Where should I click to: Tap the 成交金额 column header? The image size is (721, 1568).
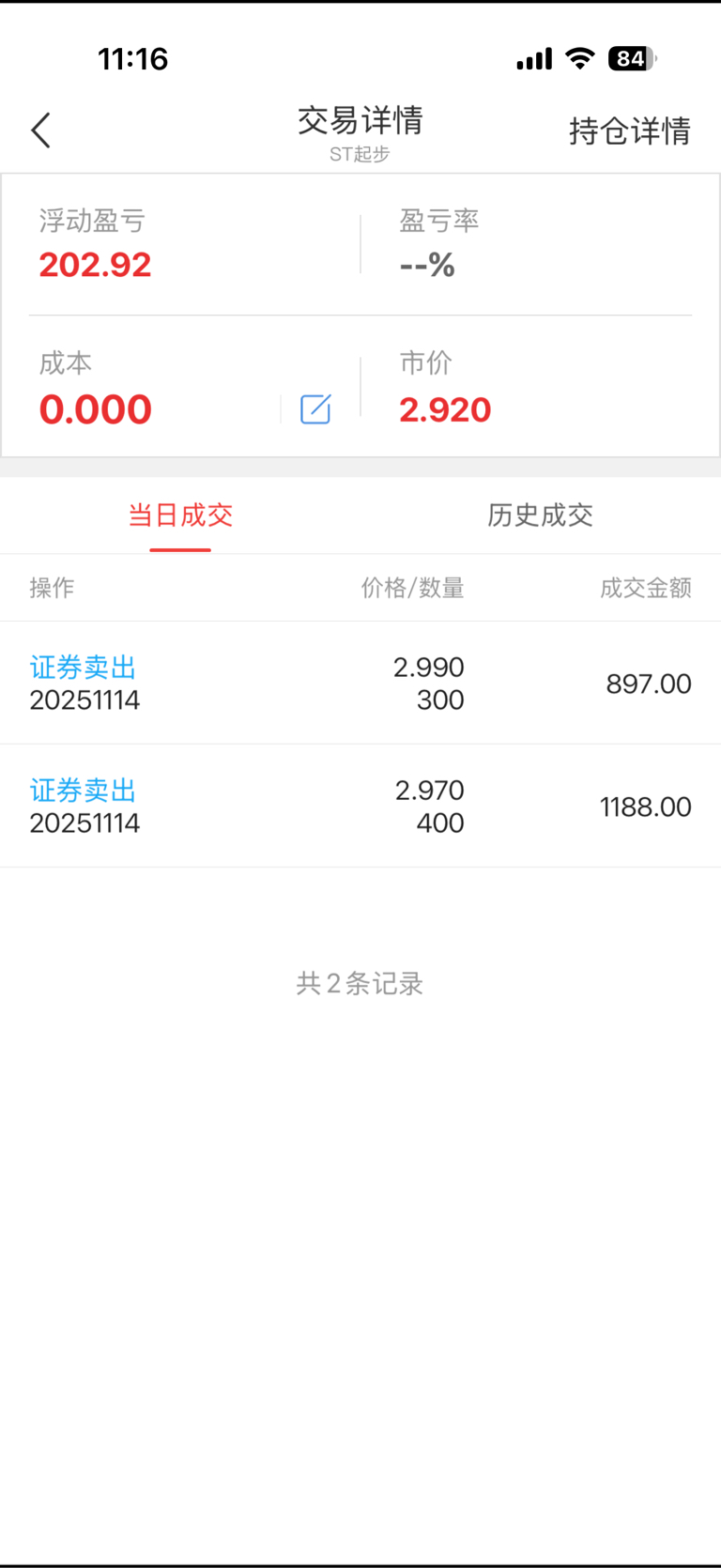click(x=645, y=588)
